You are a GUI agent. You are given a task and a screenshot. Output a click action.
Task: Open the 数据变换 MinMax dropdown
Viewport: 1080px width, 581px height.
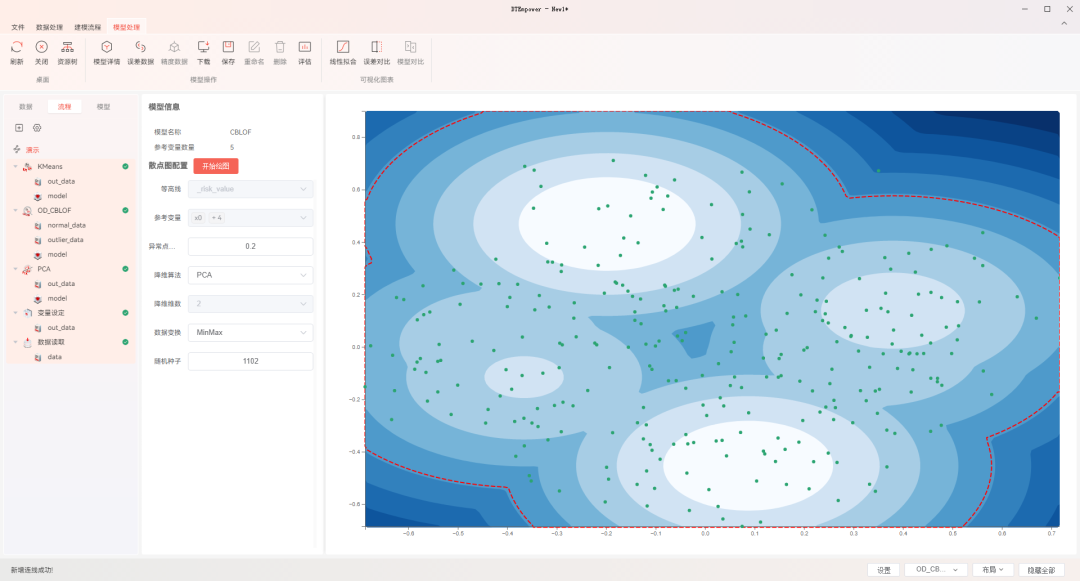pos(251,332)
